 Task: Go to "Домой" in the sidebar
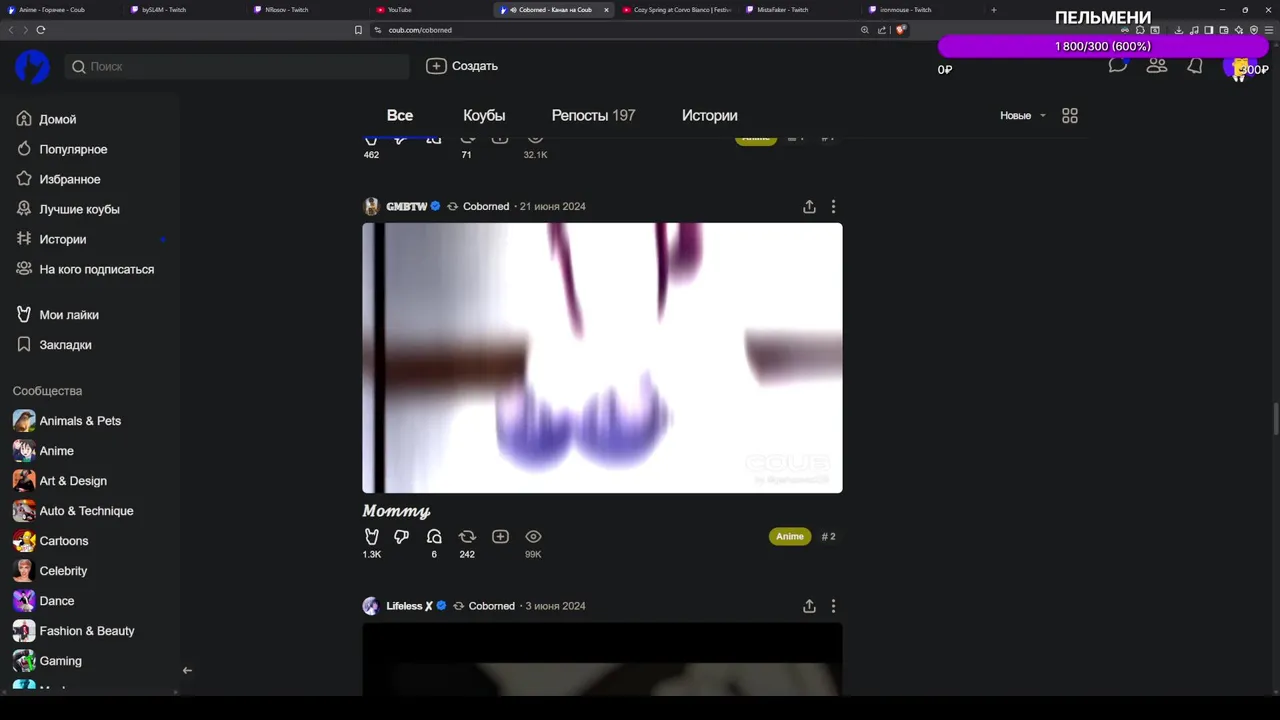pos(58,119)
